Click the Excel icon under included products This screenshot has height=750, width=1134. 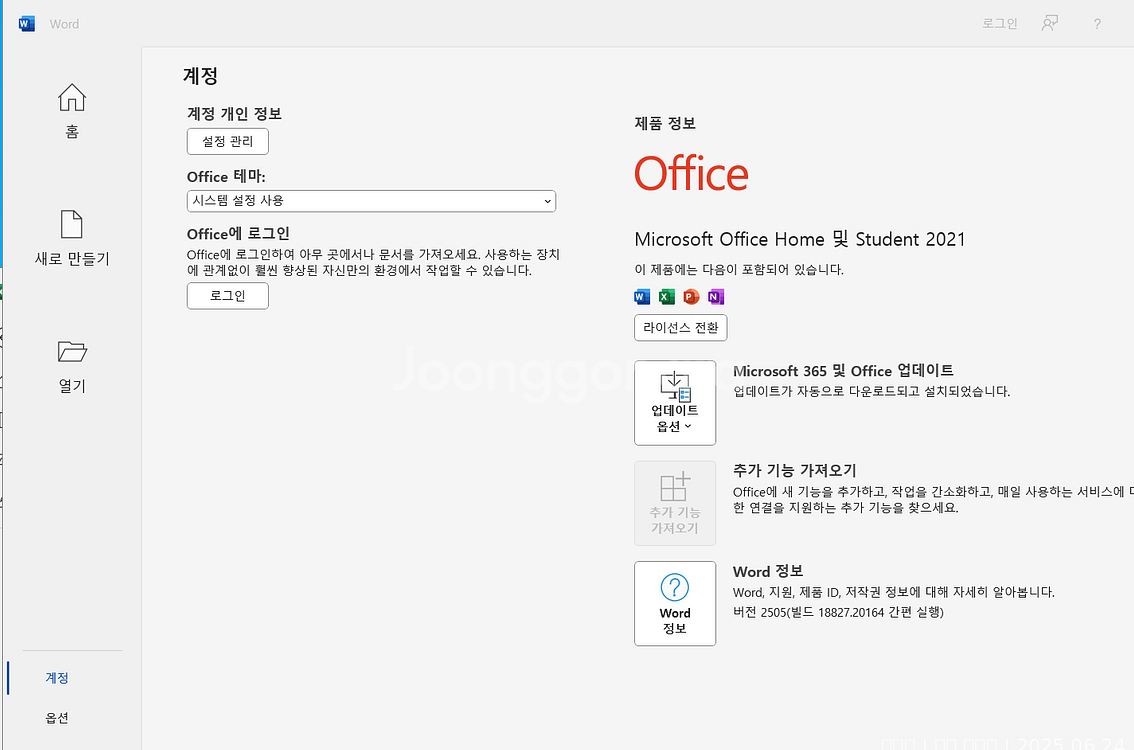click(x=665, y=296)
